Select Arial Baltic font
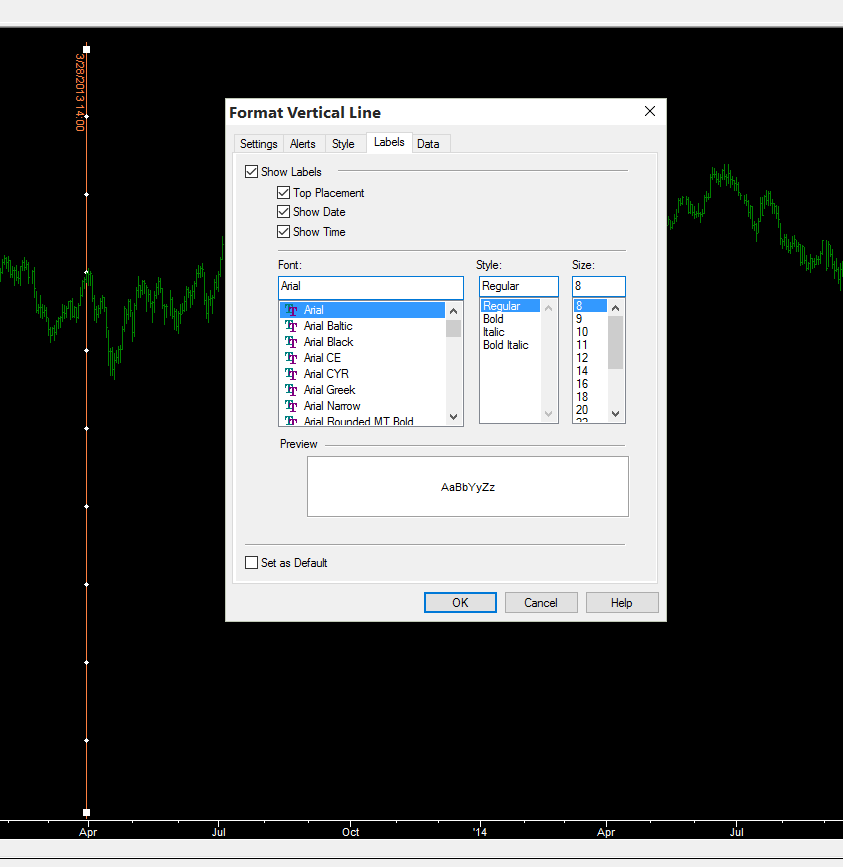The image size is (843, 867). tap(363, 326)
